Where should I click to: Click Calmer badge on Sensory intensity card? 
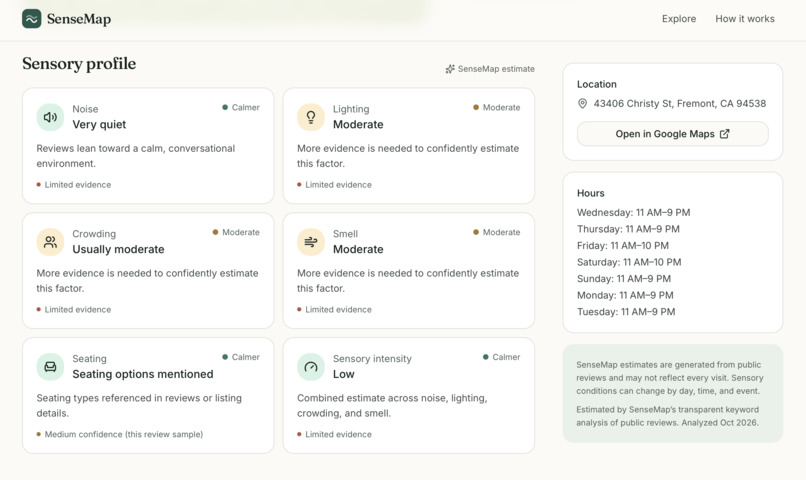tap(501, 357)
